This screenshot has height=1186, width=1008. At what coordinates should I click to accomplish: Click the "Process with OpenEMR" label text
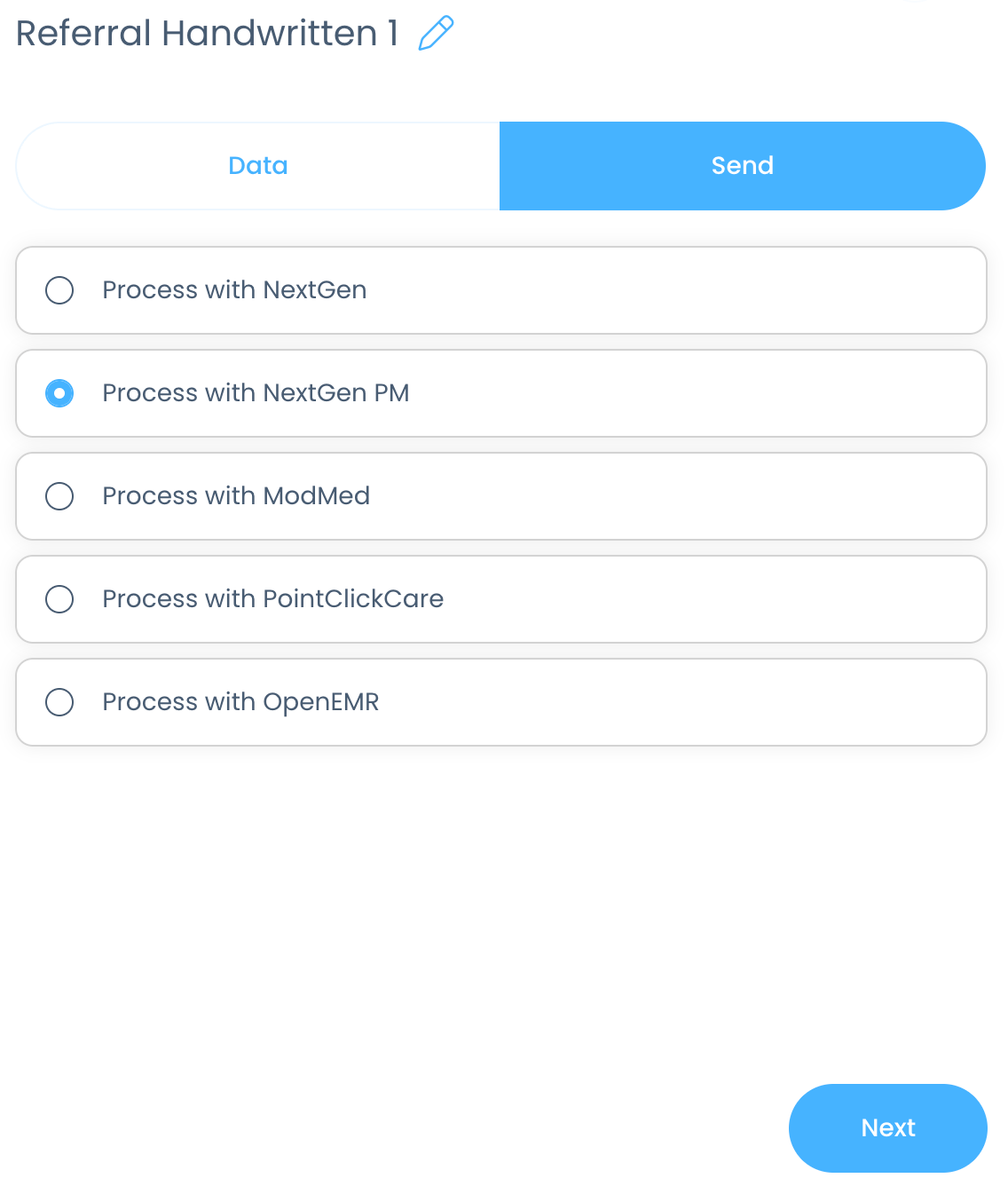tap(240, 702)
